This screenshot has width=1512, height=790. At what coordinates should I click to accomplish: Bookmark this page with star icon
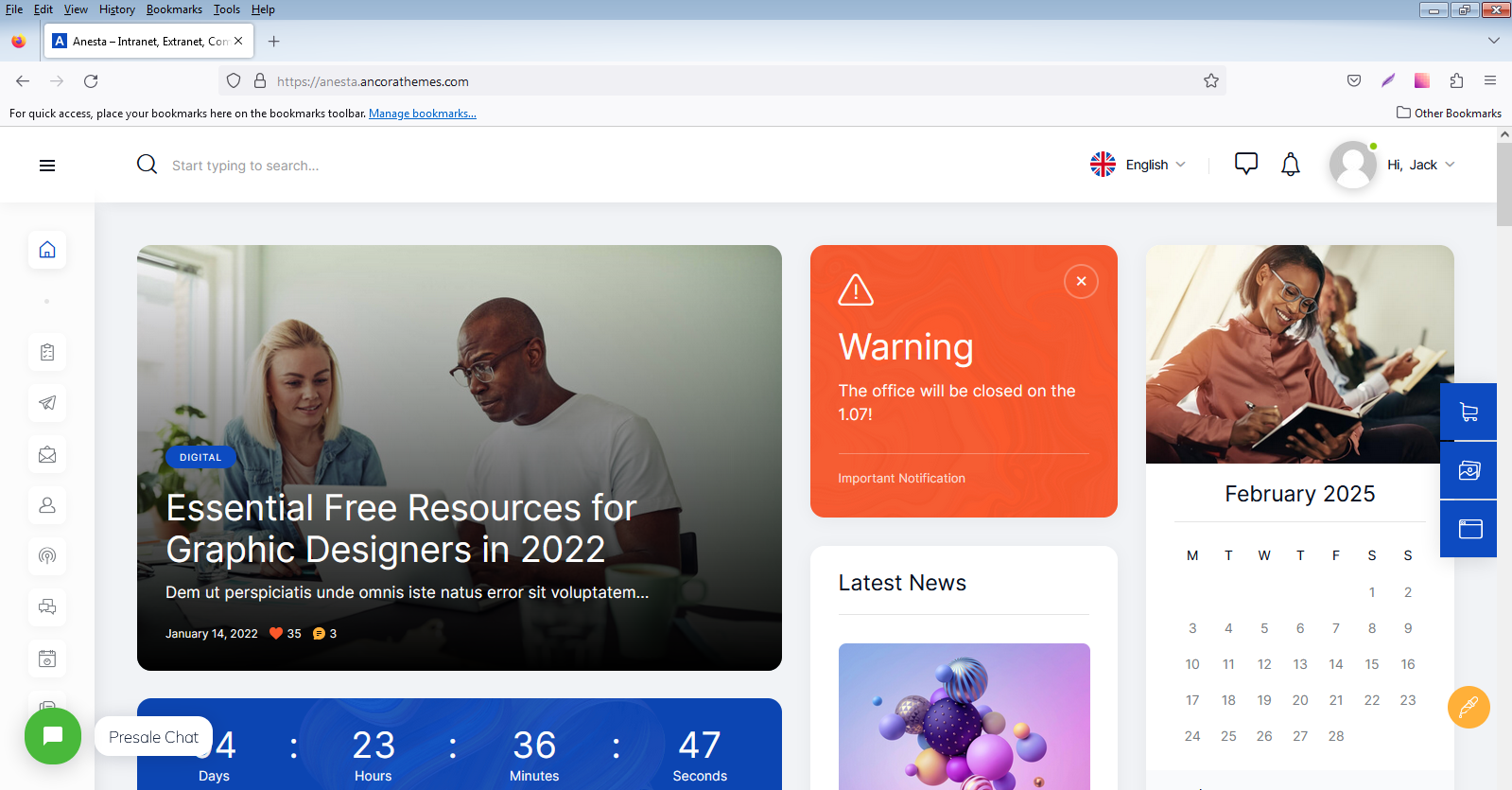(x=1211, y=81)
